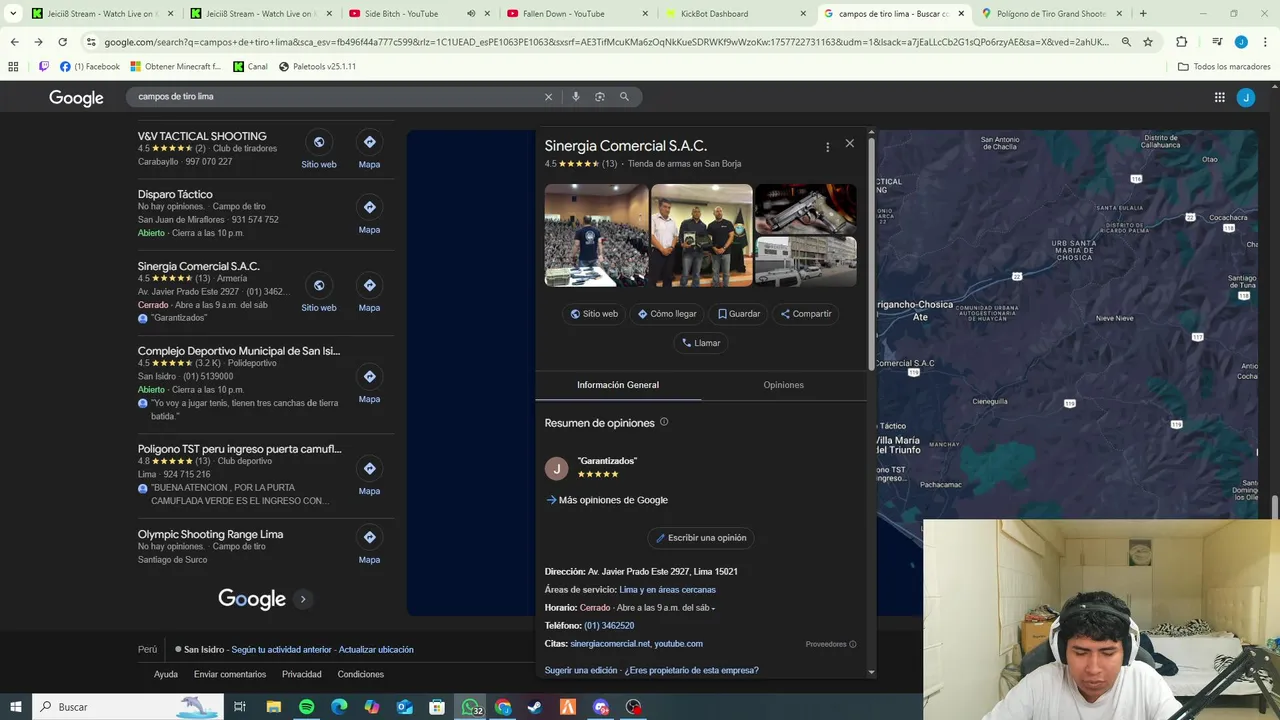Open the Google apps grid

point(1219,97)
